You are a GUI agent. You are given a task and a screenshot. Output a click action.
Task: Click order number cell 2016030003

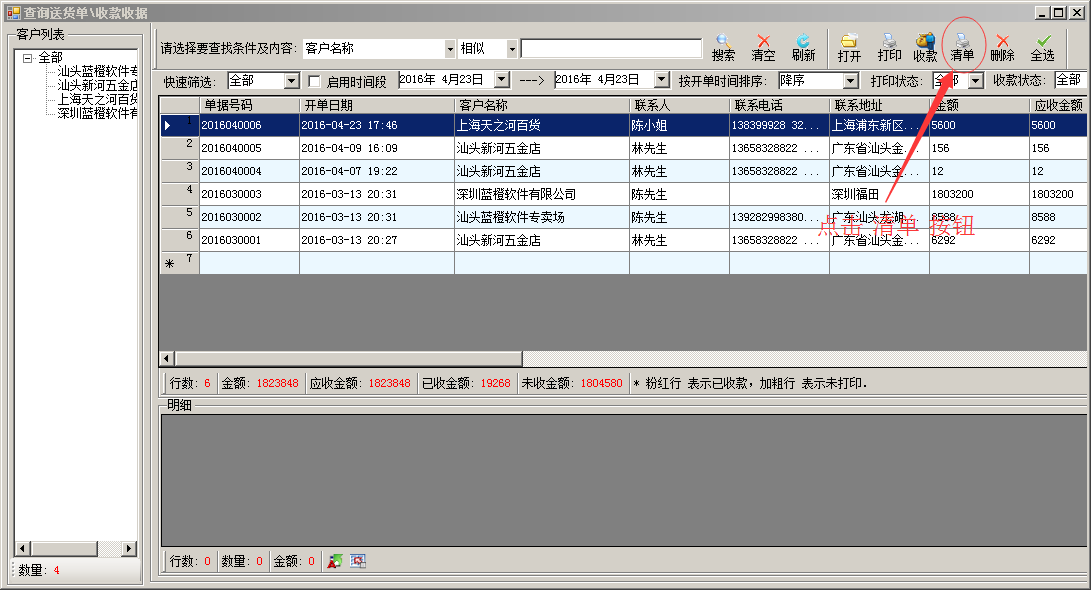coord(249,194)
